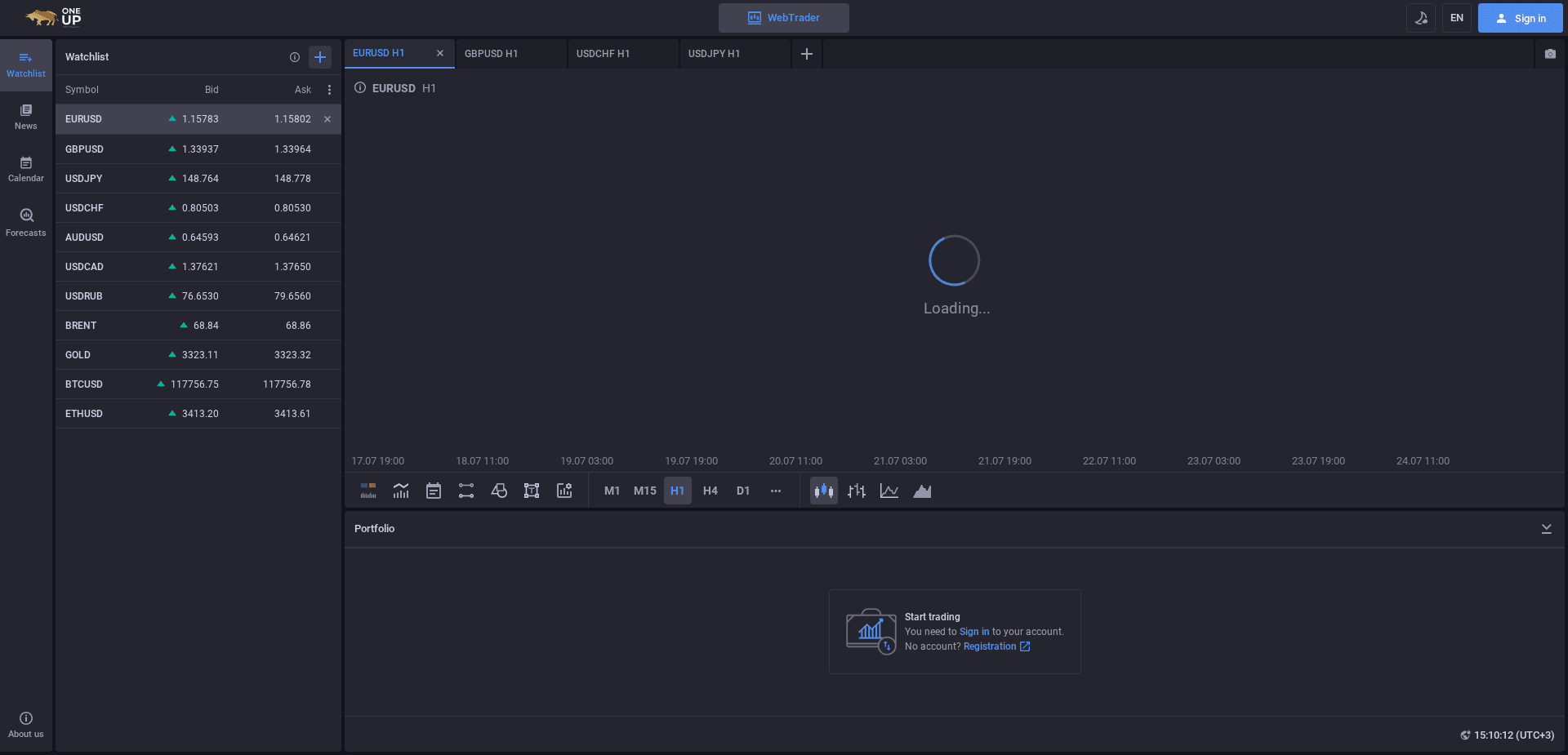This screenshot has width=1568, height=755.
Task: Open the Calendar section
Action: 25,168
